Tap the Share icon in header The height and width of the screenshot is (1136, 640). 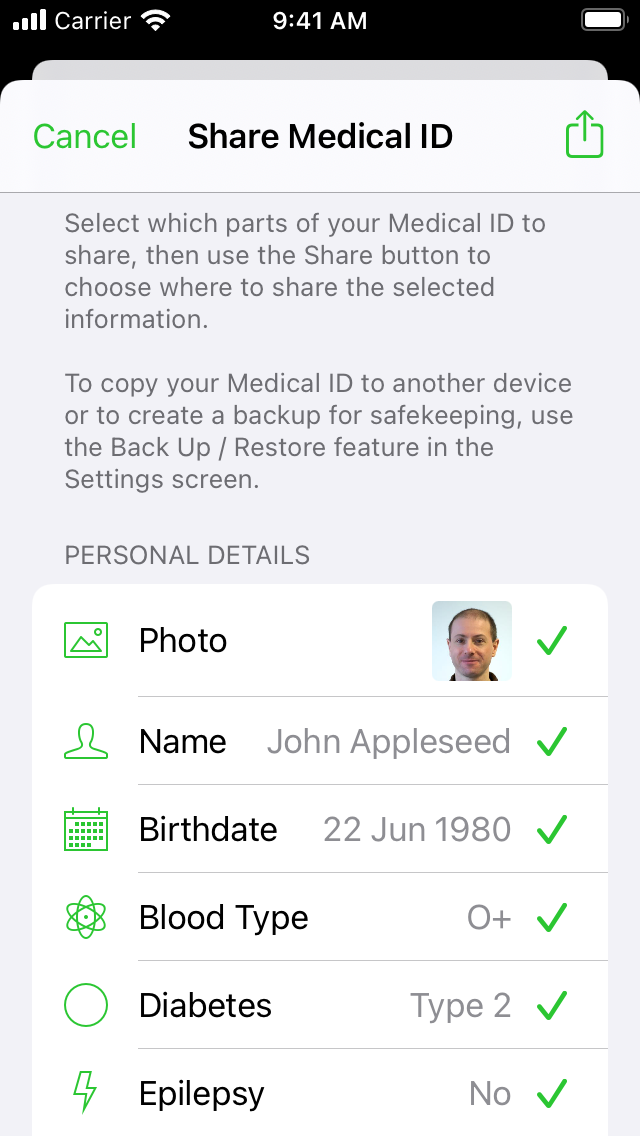(585, 134)
